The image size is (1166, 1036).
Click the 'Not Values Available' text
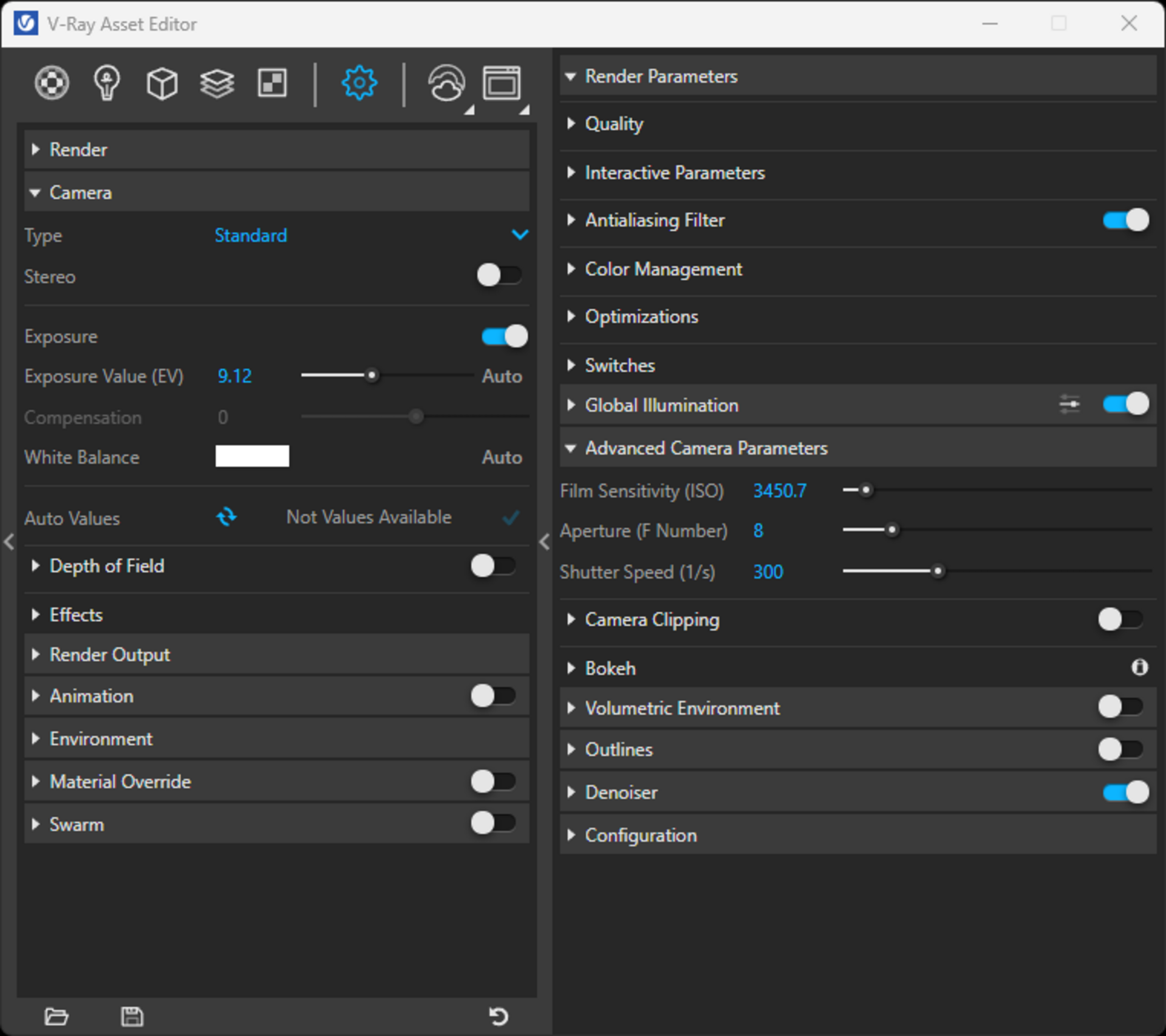click(369, 517)
